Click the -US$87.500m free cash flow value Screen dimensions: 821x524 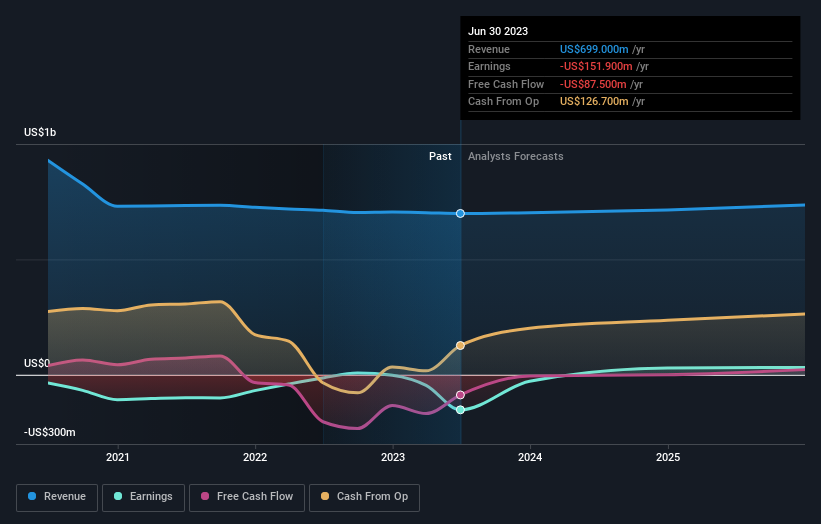pyautogui.click(x=593, y=84)
